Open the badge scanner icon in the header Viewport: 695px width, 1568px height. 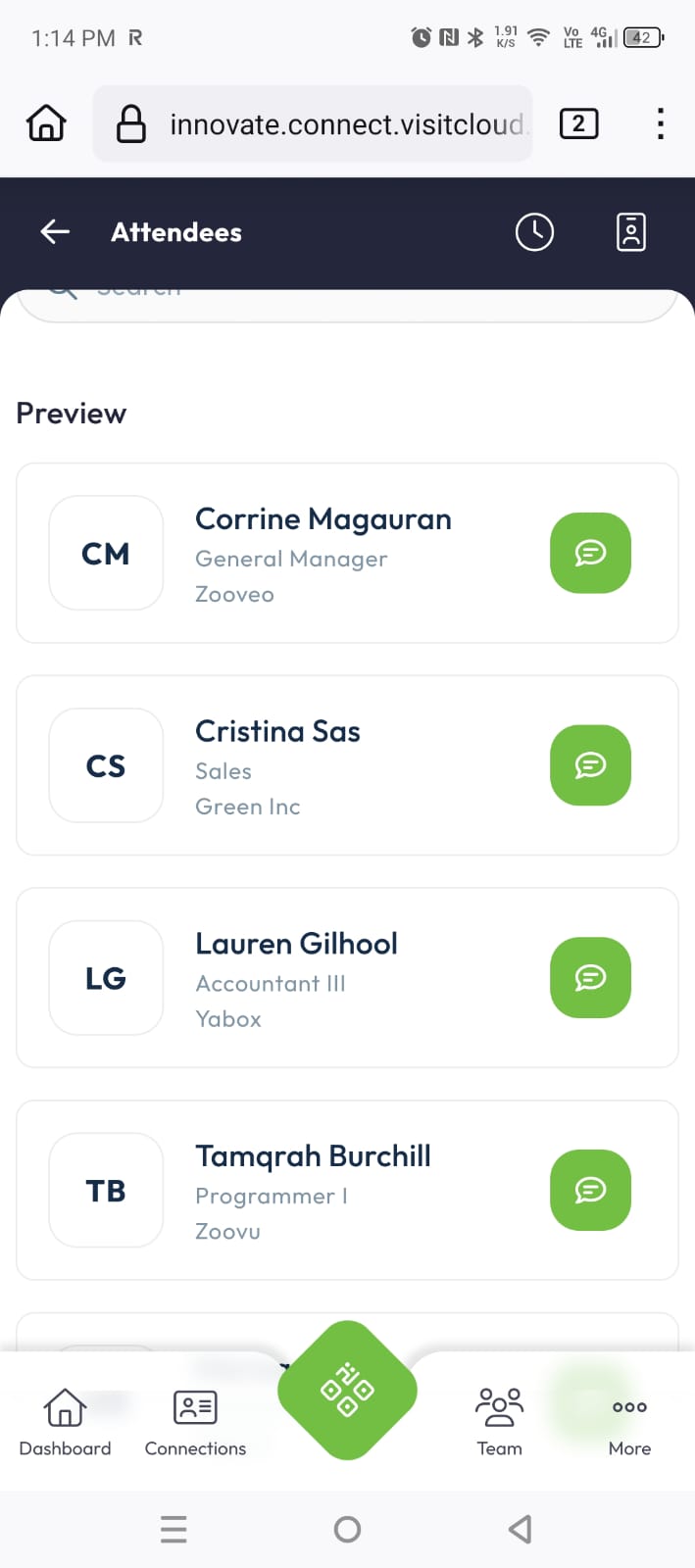coord(631,232)
